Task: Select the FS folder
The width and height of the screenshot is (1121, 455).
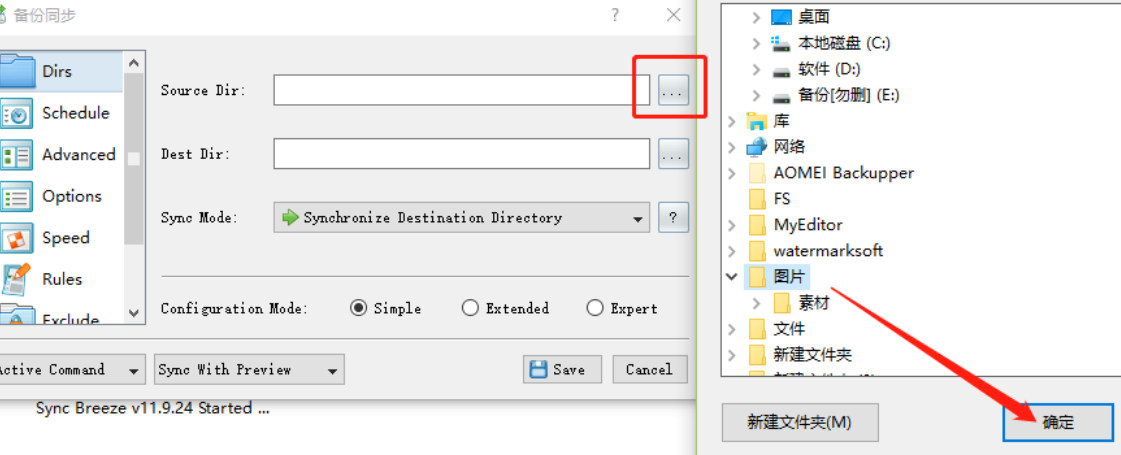Action: [769, 198]
